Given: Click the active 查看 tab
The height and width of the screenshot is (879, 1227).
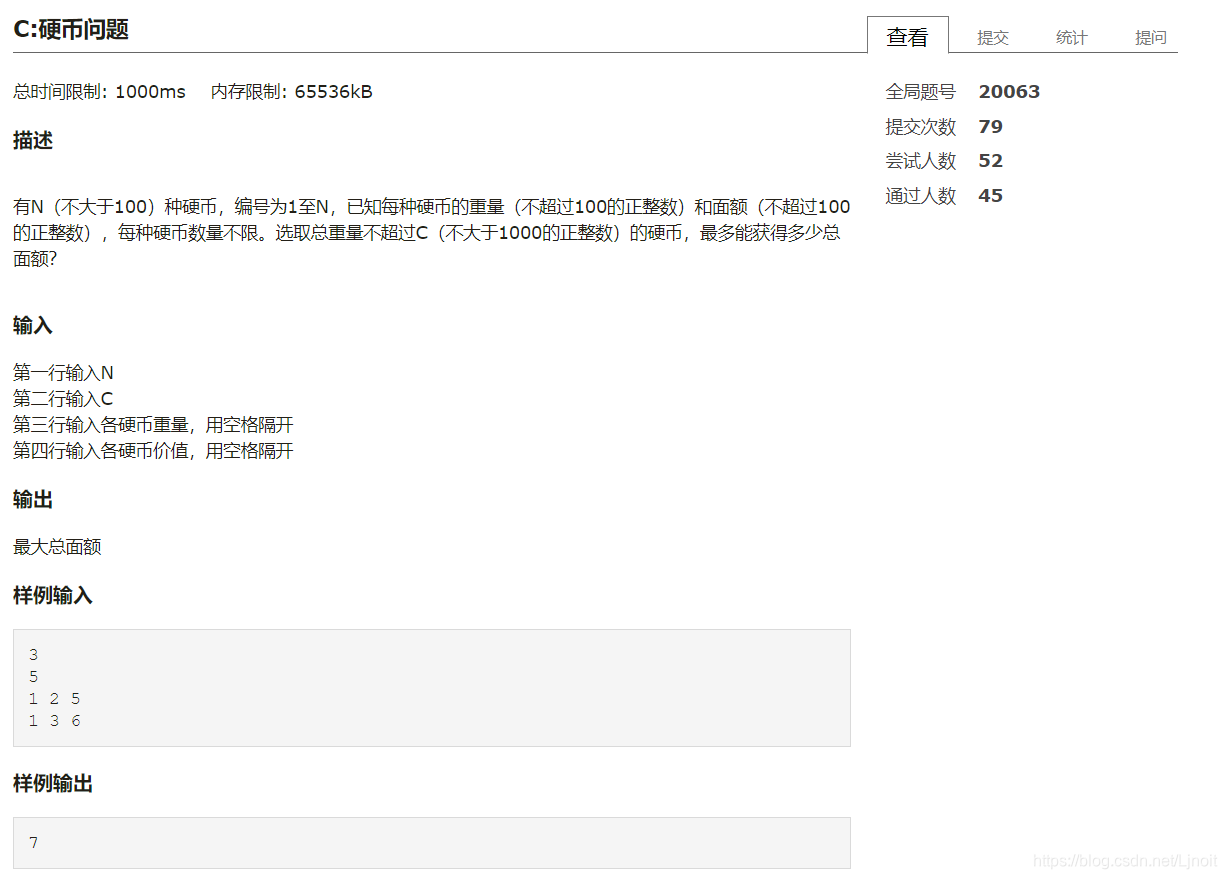Looking at the screenshot, I should coord(908,33).
